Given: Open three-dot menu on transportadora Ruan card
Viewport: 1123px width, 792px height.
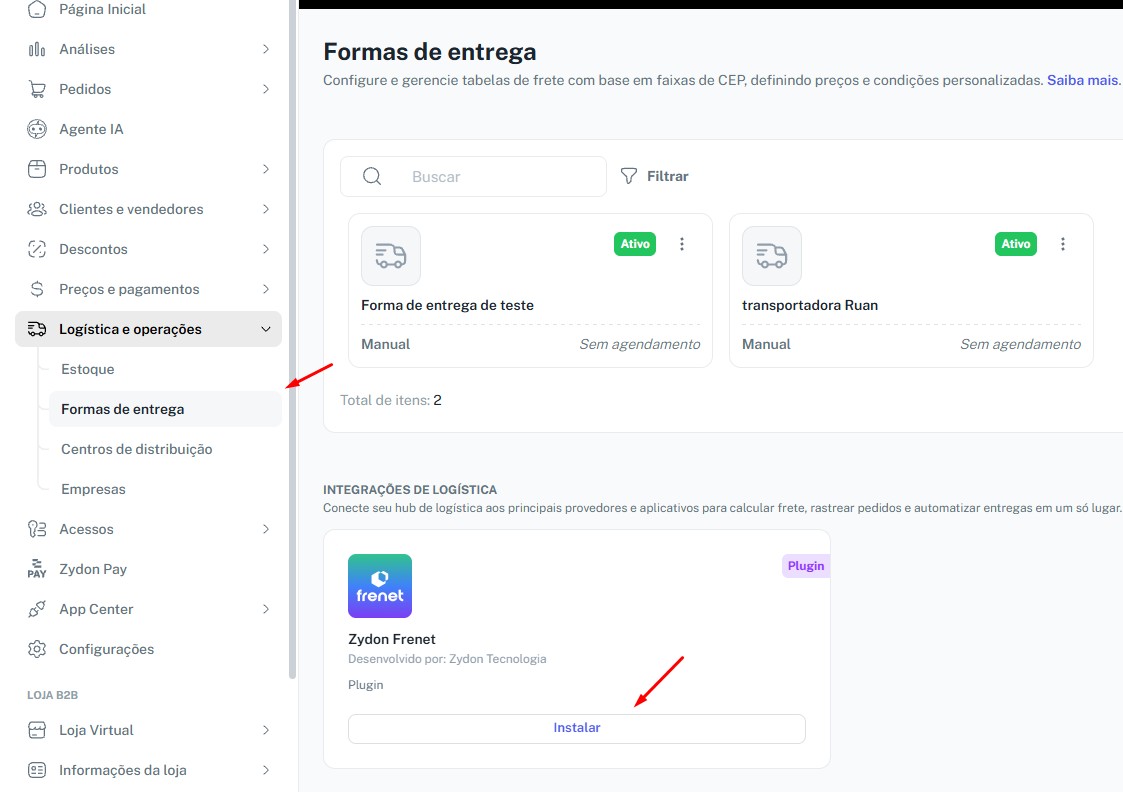Looking at the screenshot, I should click(x=1063, y=244).
